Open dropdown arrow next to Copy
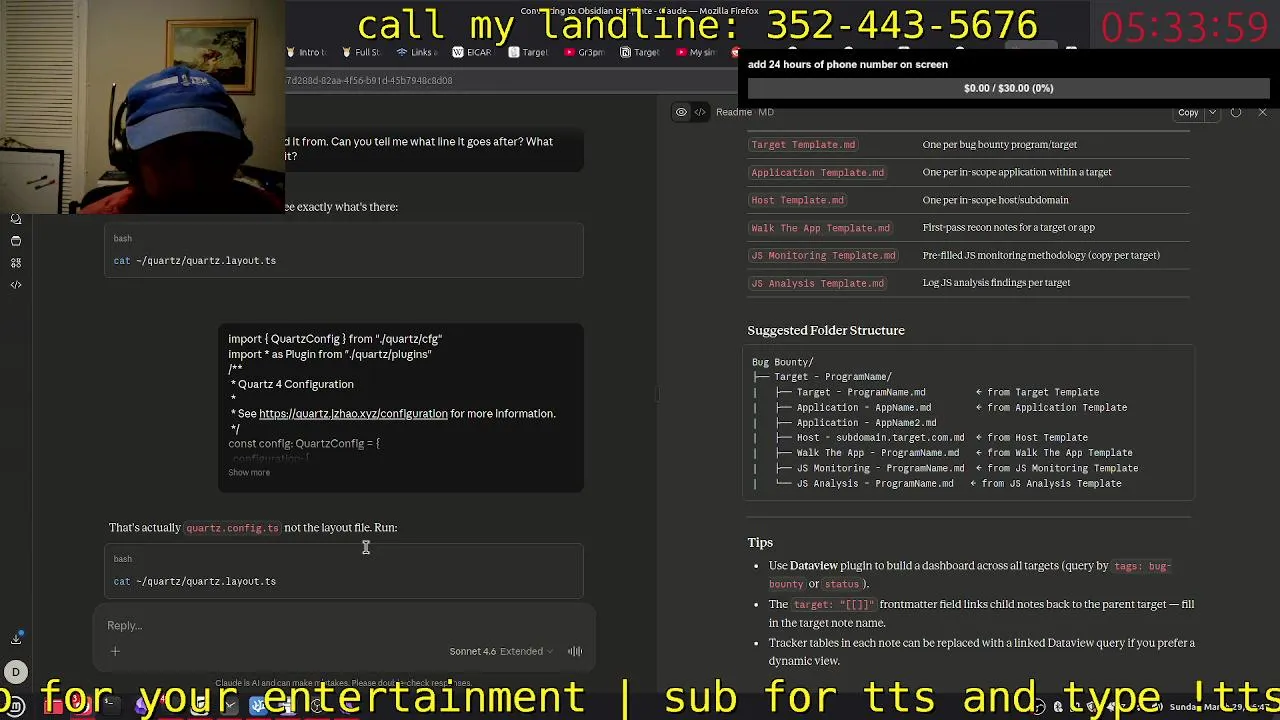1280x720 pixels. point(1212,112)
